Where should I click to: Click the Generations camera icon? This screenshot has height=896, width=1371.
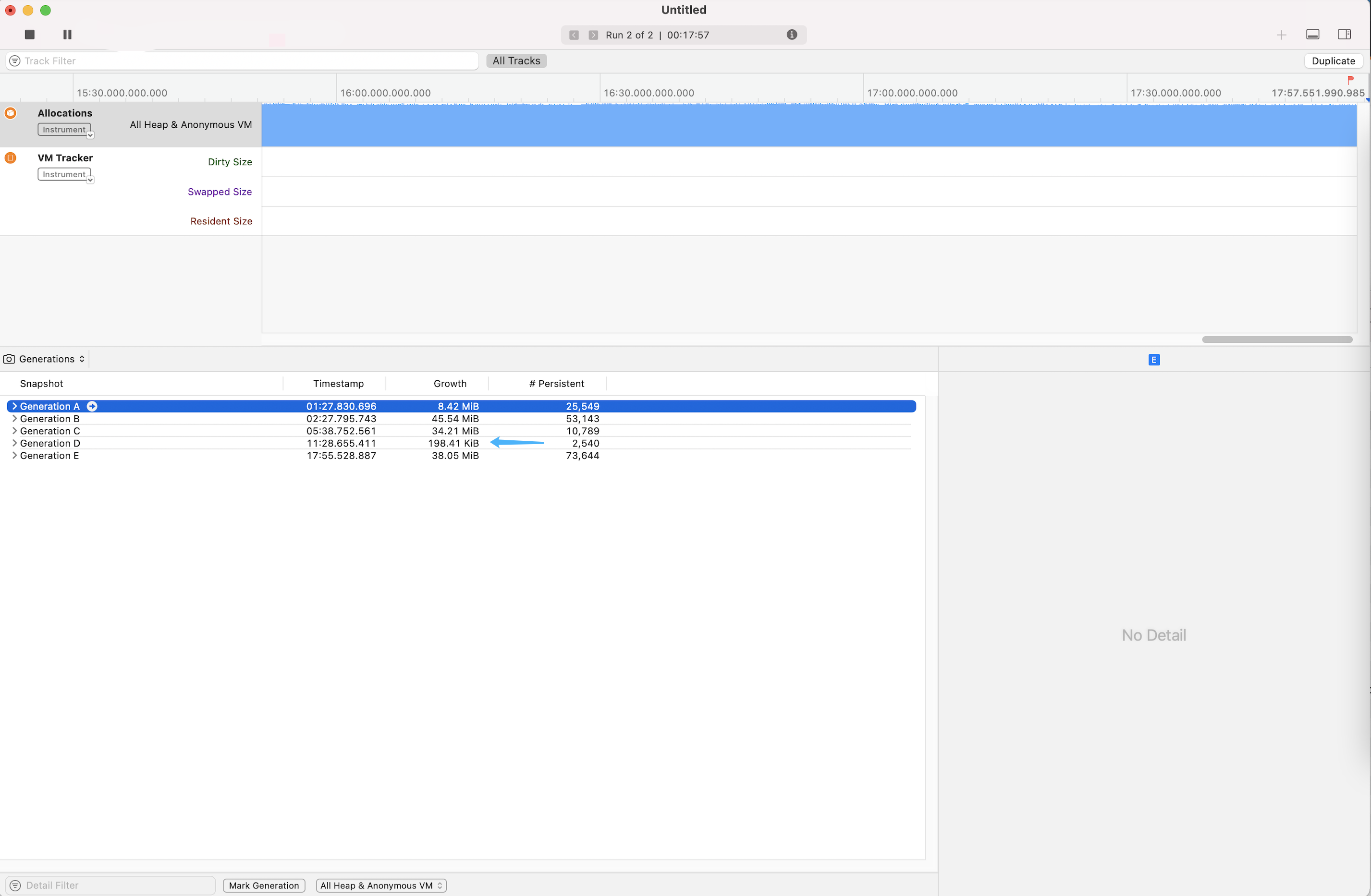9,359
